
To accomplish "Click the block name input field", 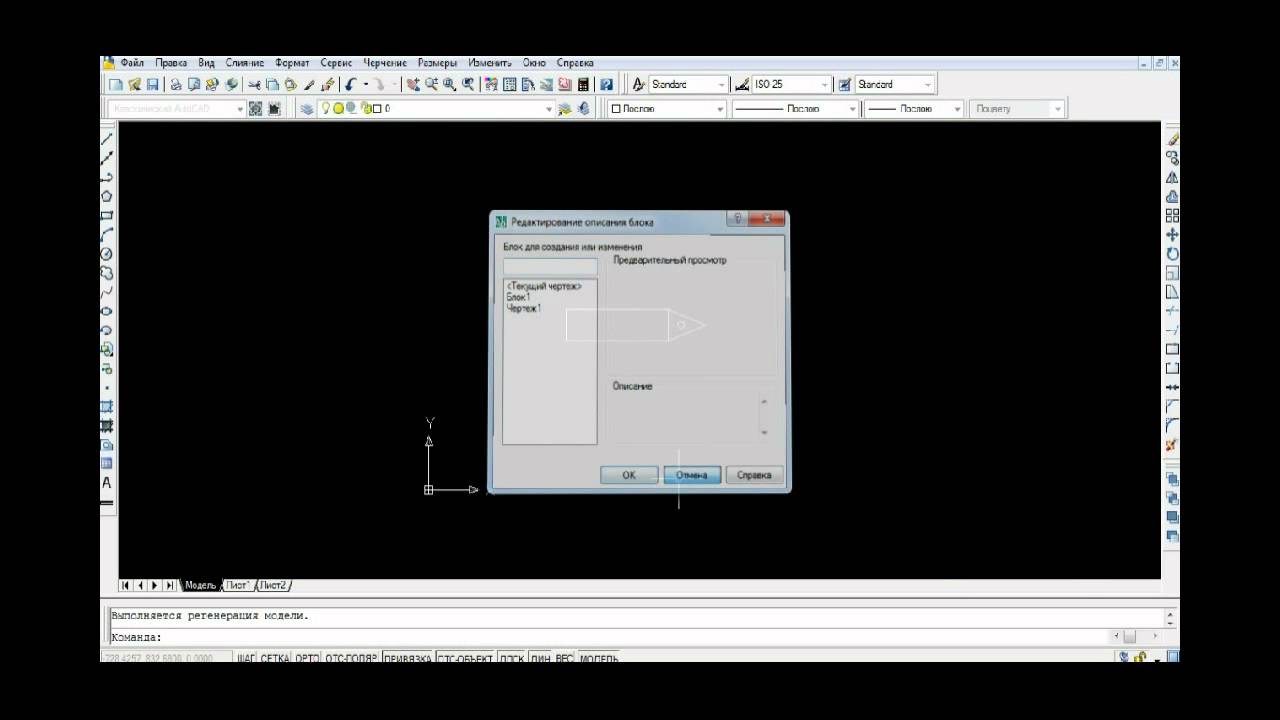I will click(x=550, y=267).
